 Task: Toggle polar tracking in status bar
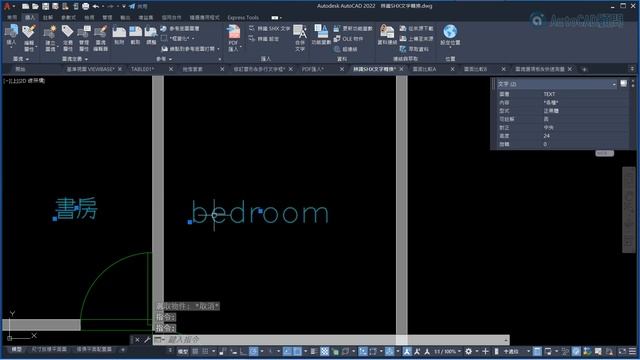pyautogui.click(x=253, y=351)
